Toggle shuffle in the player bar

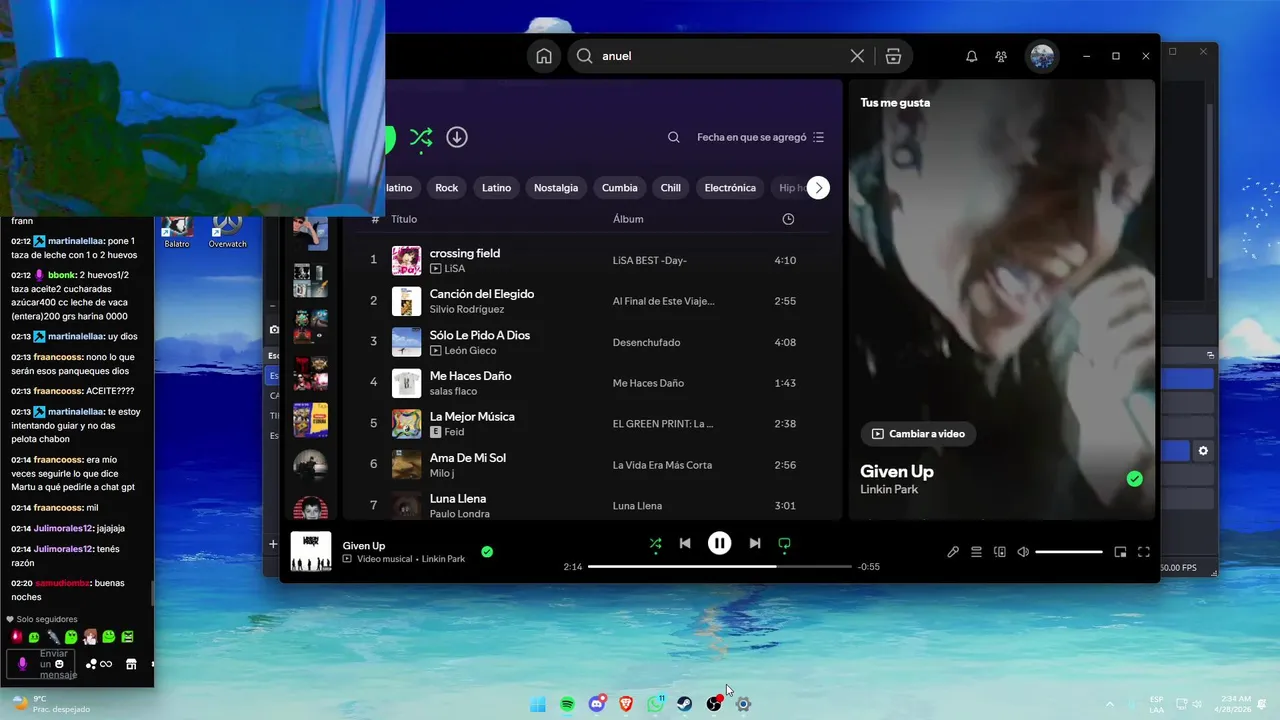(655, 543)
